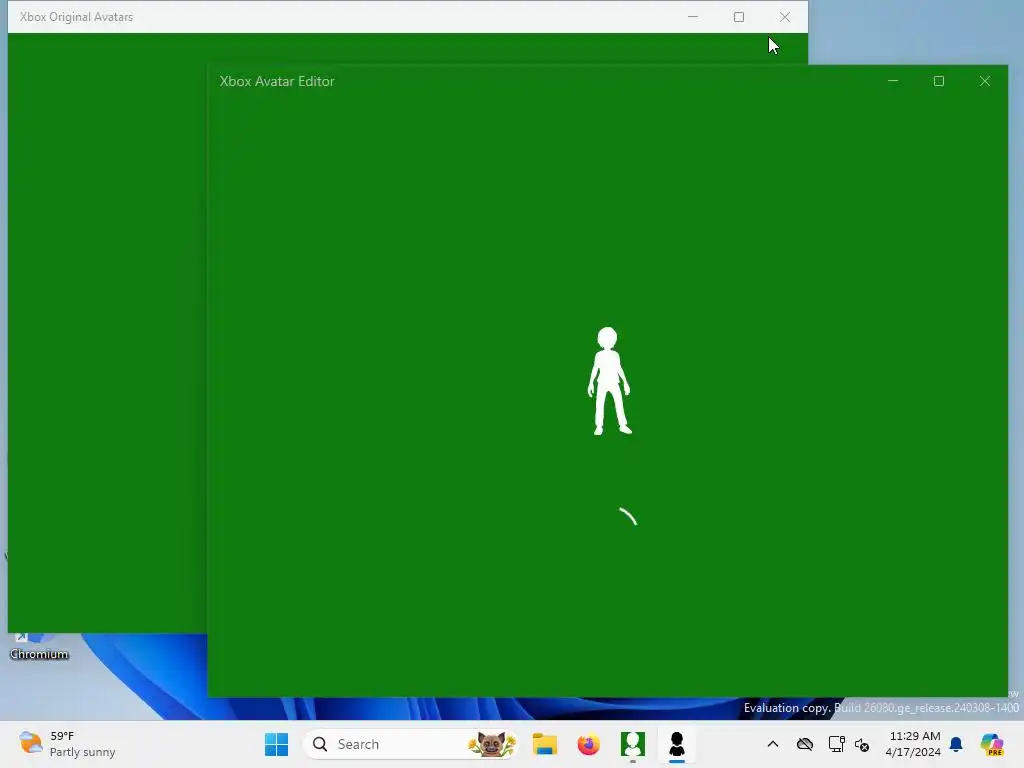Click the taskbar Search box

coord(411,744)
